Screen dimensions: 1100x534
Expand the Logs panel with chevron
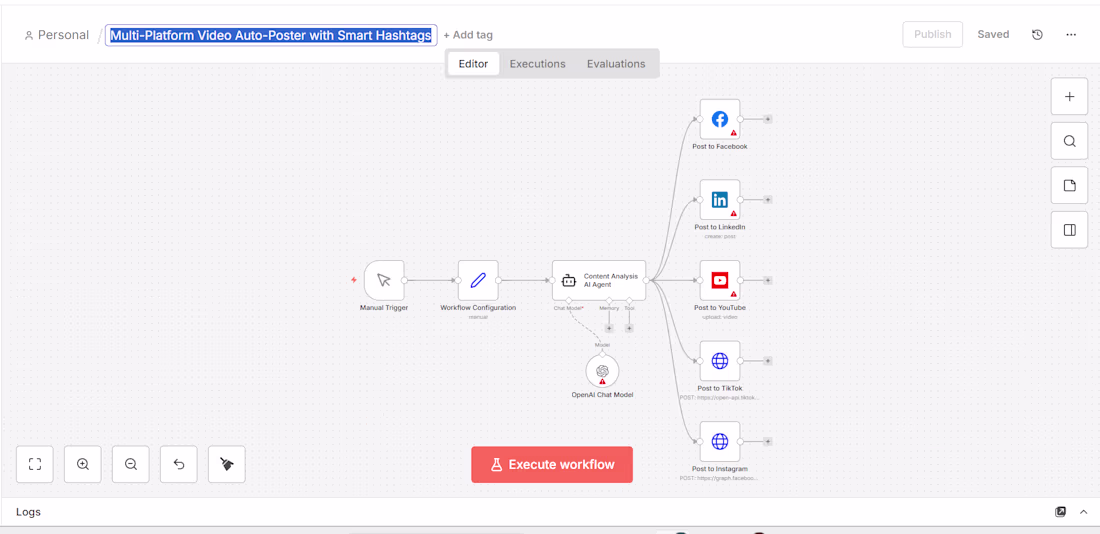pos(1083,512)
